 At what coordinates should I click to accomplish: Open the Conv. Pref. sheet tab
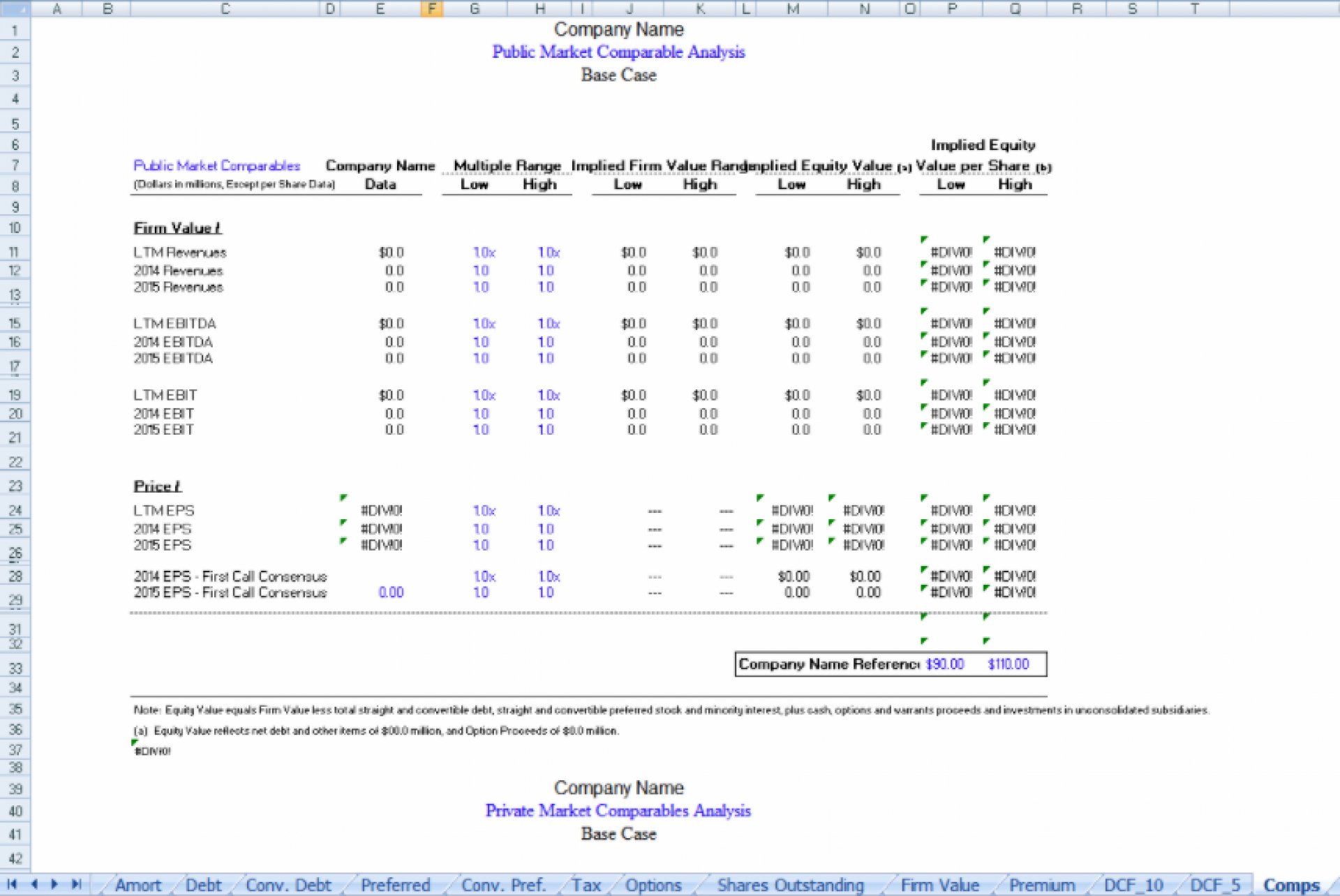[x=503, y=885]
